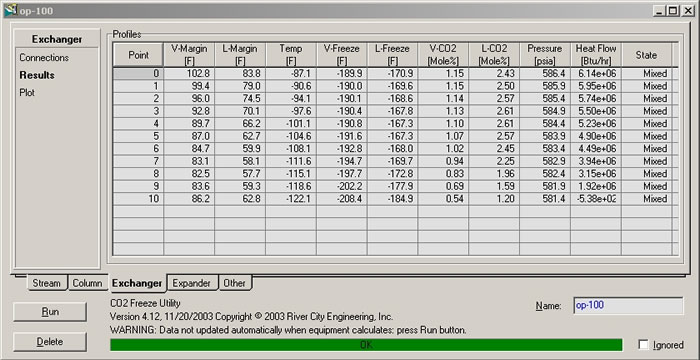Open the Connections page in sidebar
The width and height of the screenshot is (700, 360).
coord(44,58)
